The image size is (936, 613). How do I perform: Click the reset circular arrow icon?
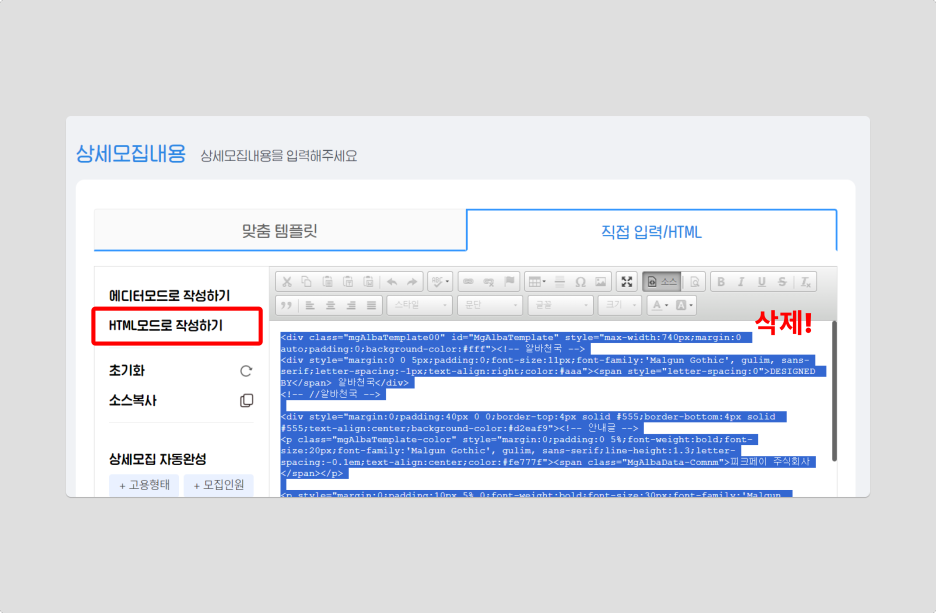pyautogui.click(x=246, y=371)
